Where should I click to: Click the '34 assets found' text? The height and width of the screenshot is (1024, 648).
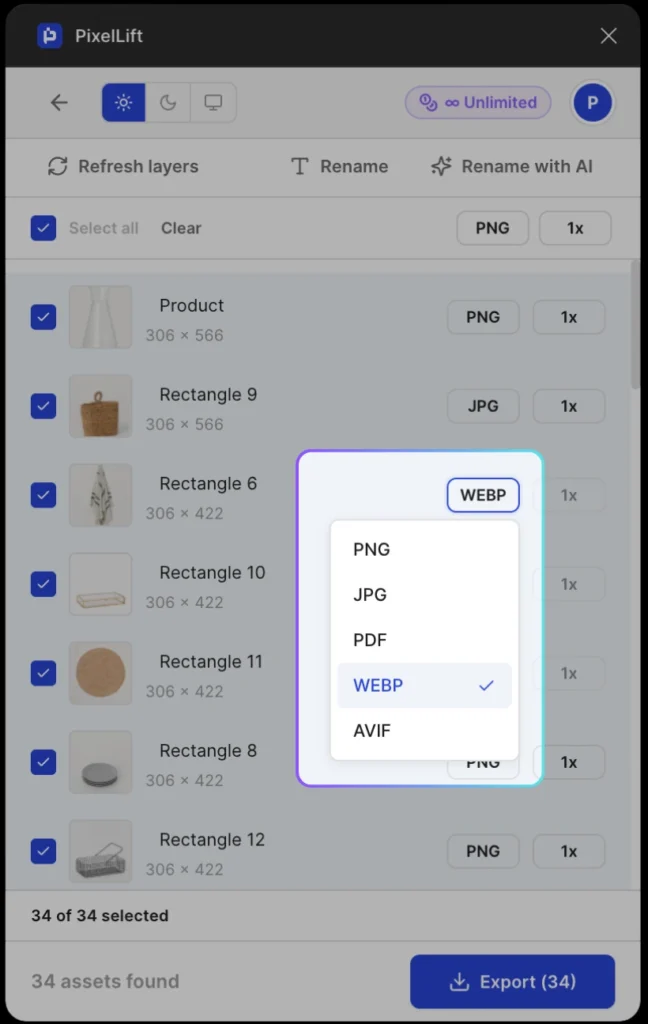click(x=105, y=982)
